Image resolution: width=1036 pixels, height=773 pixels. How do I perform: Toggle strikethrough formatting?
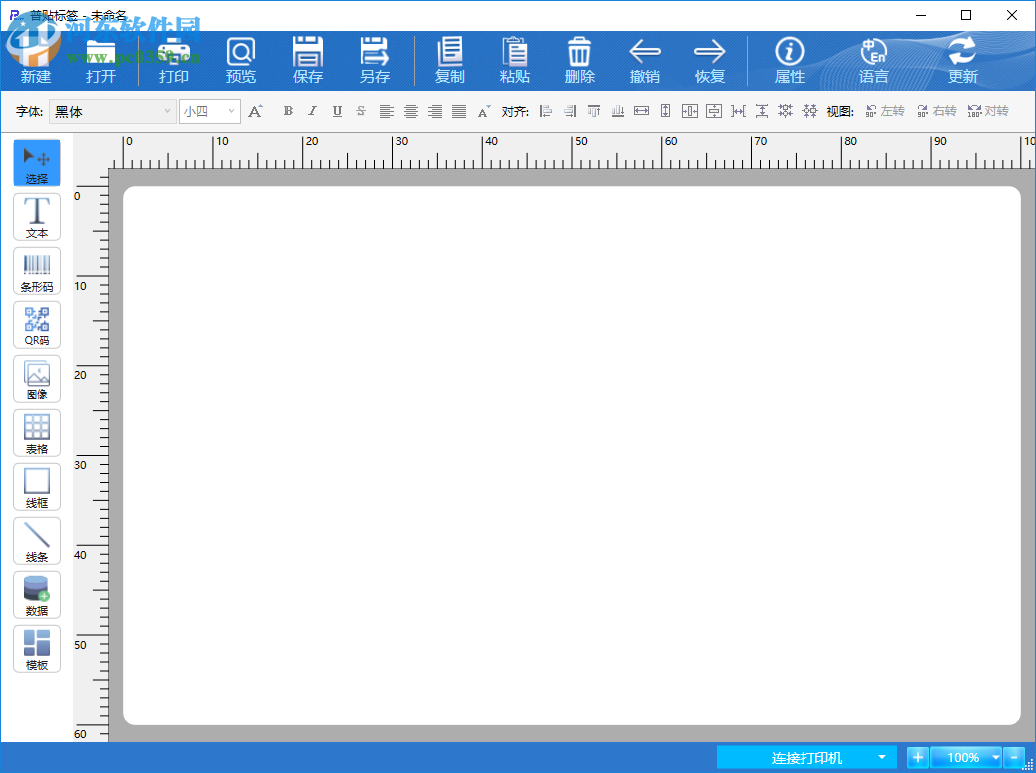[x=361, y=111]
